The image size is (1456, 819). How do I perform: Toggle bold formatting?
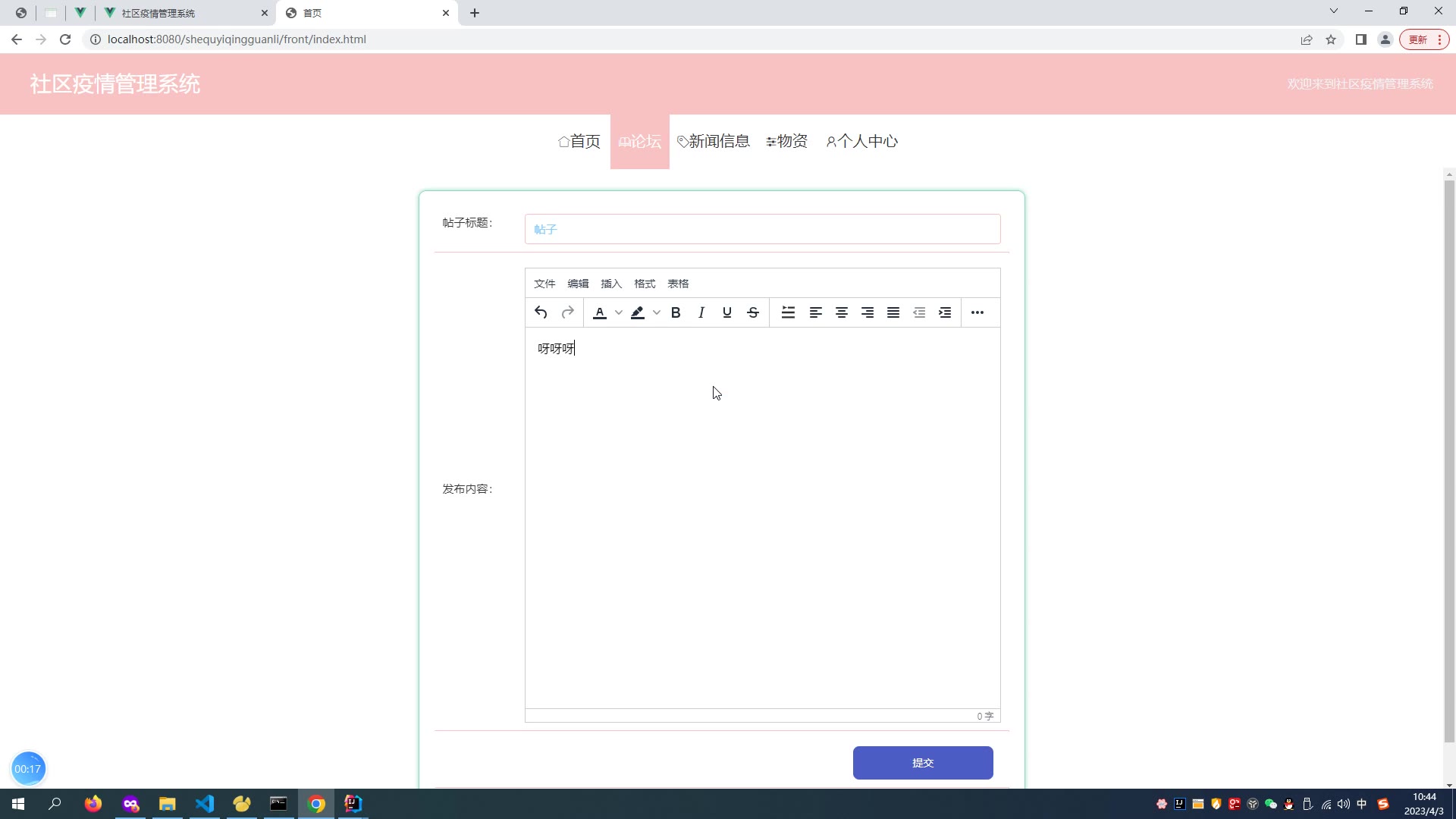[676, 312]
